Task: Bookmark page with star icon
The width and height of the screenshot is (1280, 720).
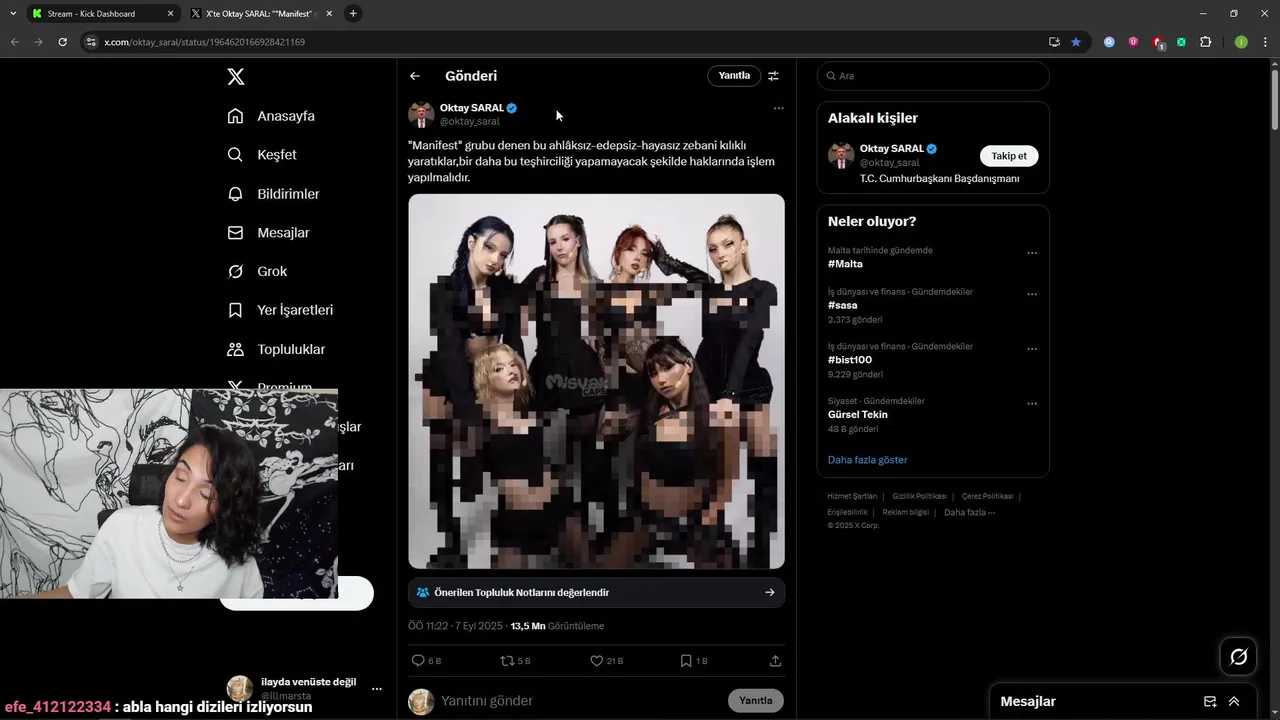Action: [x=1076, y=42]
